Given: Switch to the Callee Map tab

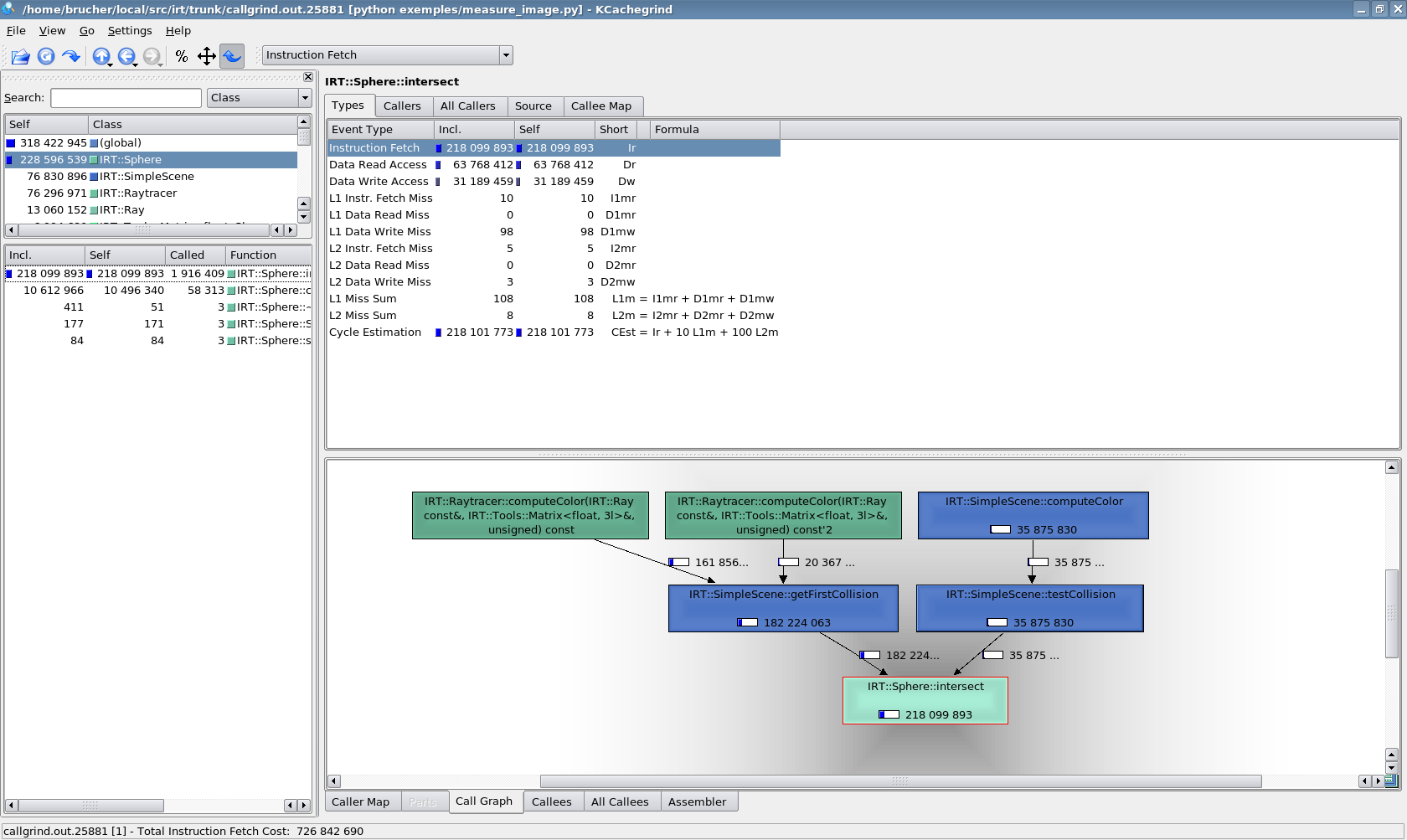Looking at the screenshot, I should pos(600,106).
